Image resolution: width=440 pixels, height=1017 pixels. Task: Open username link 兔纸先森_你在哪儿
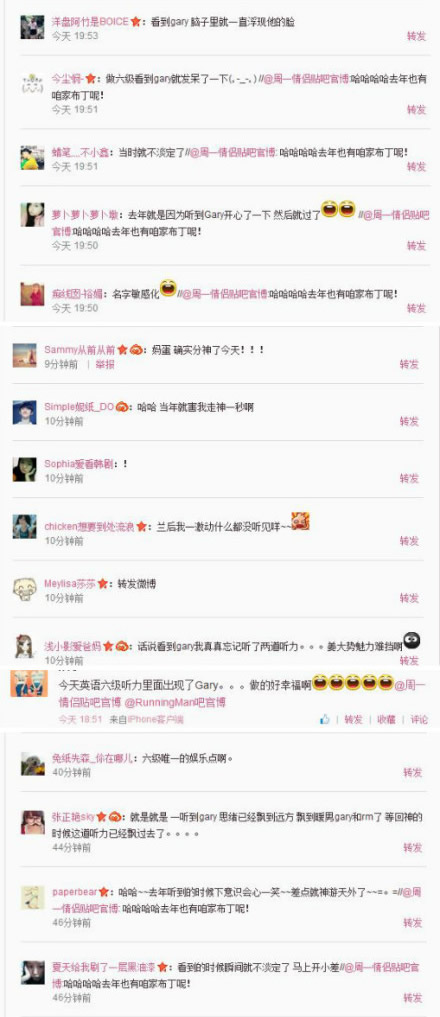[x=93, y=758]
